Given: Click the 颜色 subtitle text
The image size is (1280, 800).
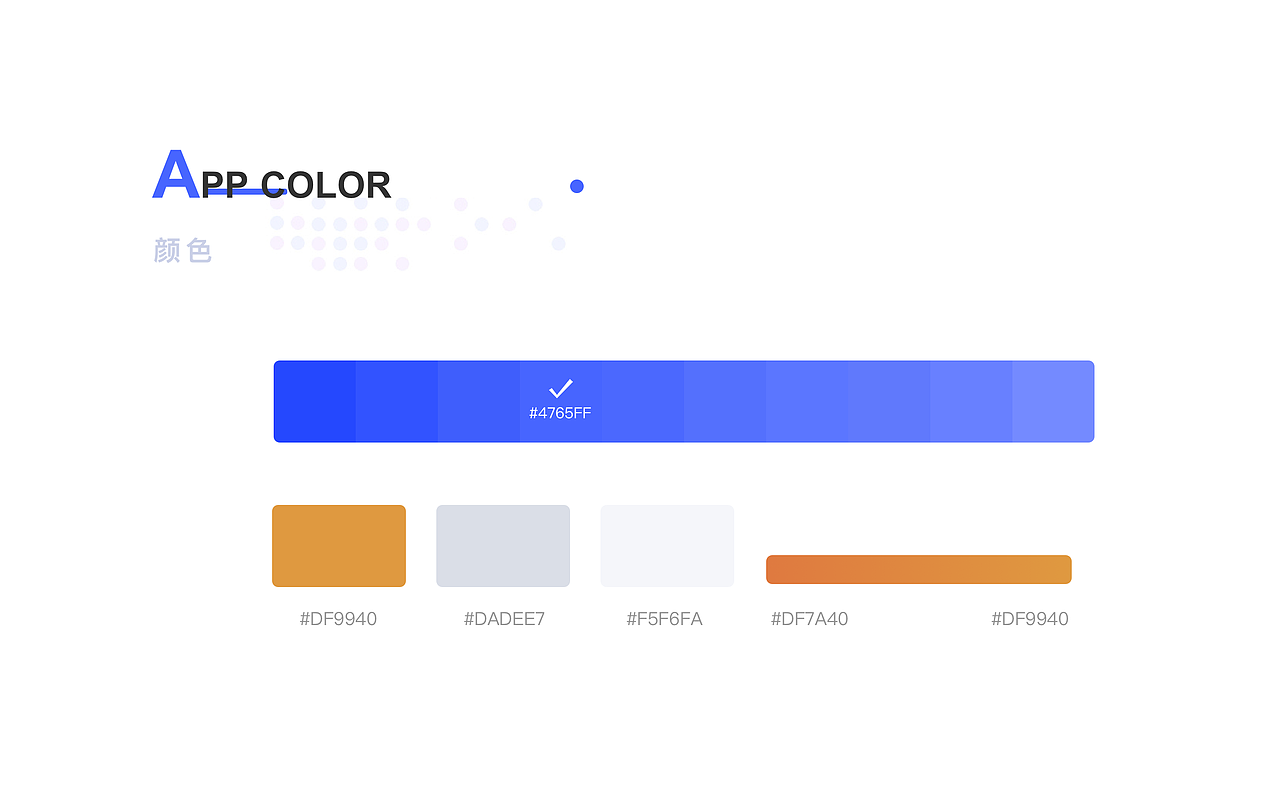Looking at the screenshot, I should tap(183, 250).
